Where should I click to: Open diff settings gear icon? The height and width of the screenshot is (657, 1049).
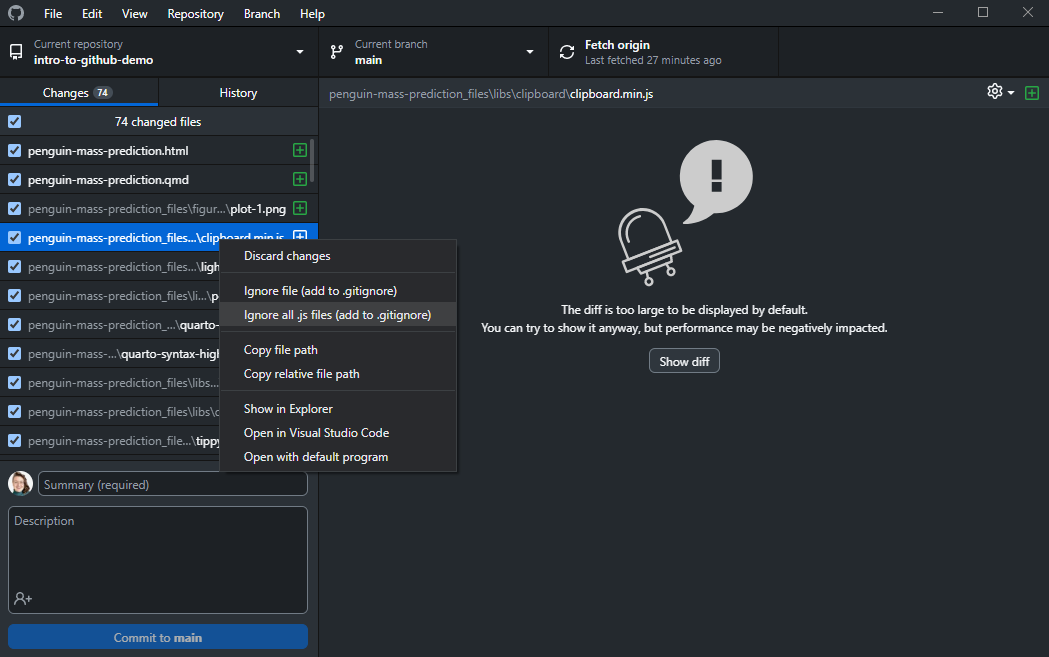995,92
